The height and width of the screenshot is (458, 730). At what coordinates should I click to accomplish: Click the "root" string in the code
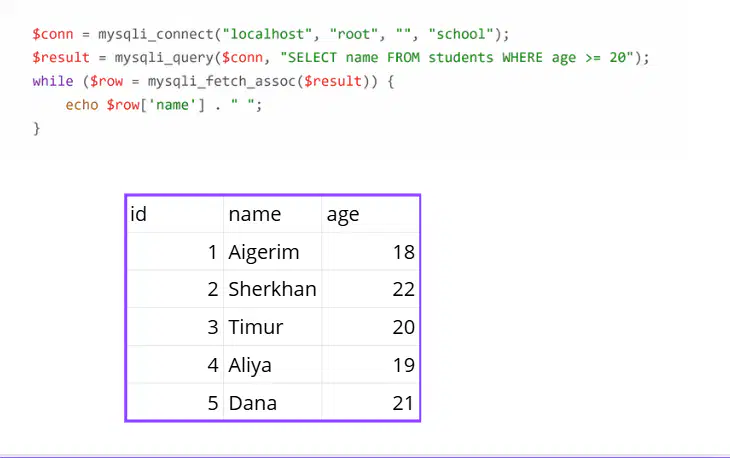[354, 34]
